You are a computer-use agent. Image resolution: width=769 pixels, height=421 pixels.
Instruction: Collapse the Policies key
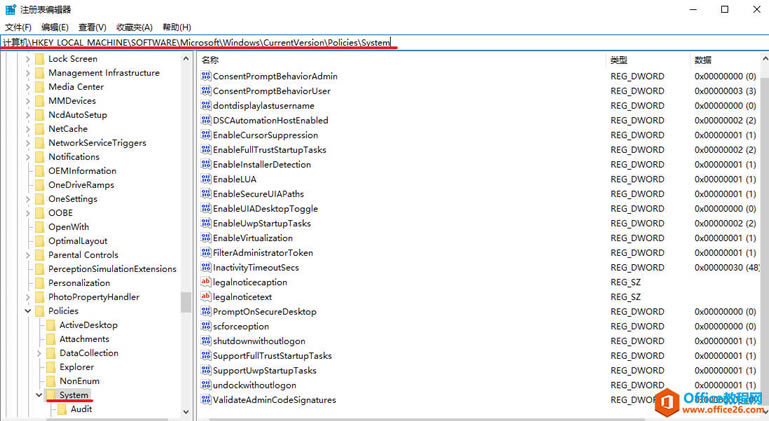point(27,311)
